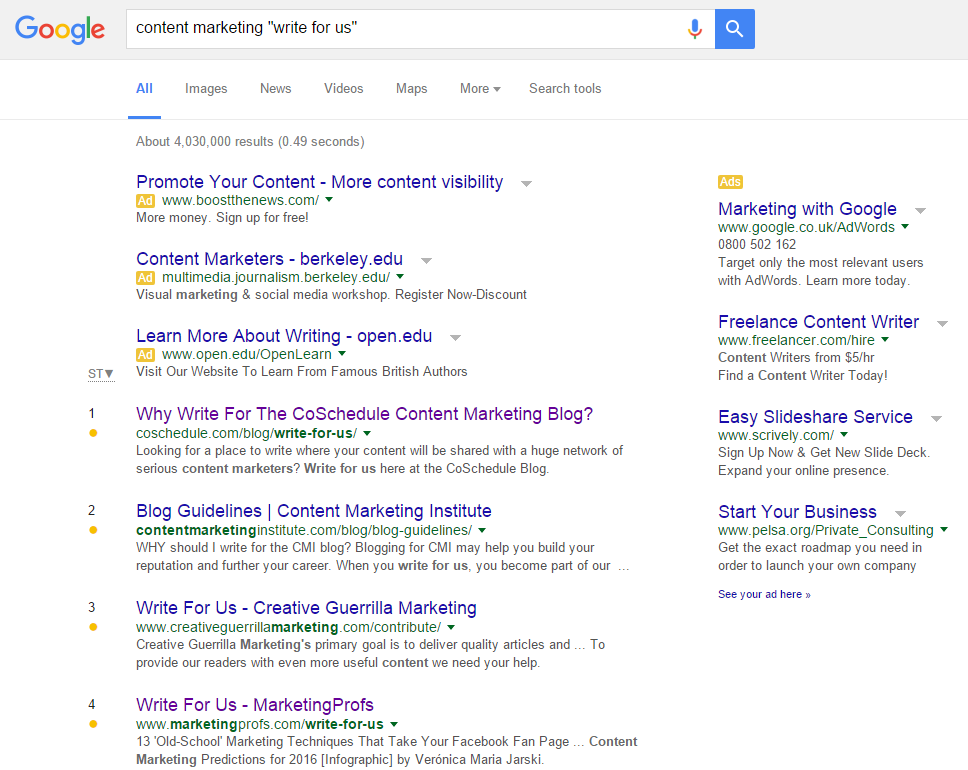
Task: Click the 'See your ad here' link
Action: point(764,594)
